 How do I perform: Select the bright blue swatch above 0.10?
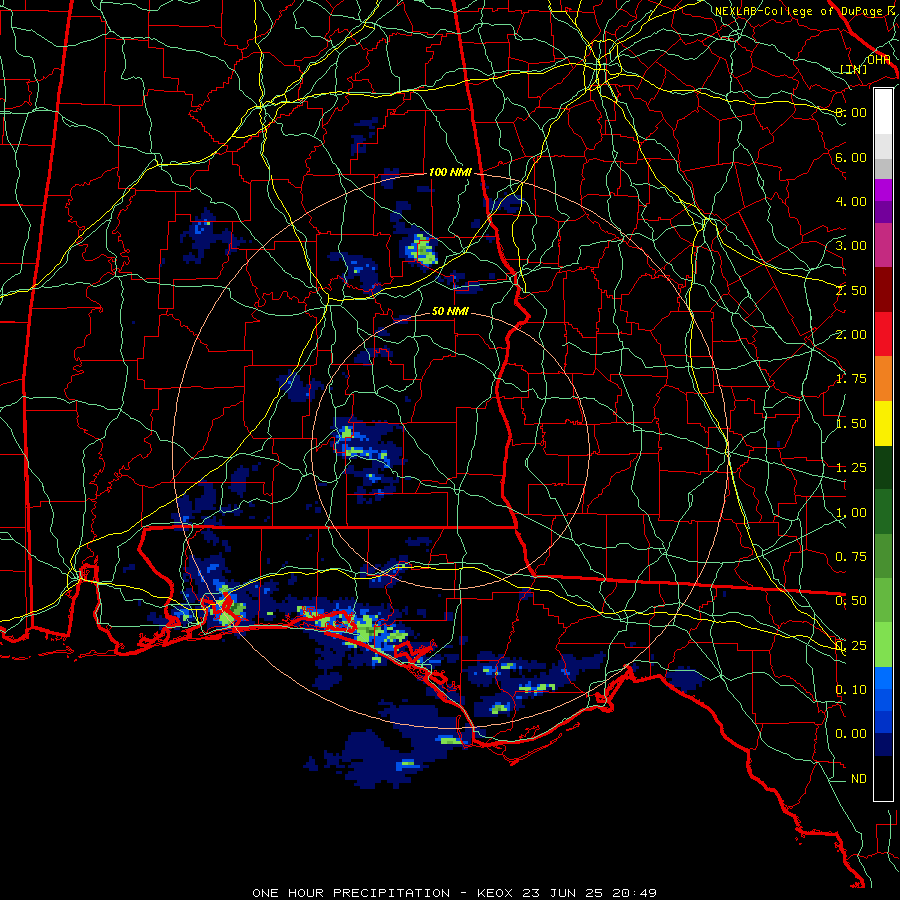[x=883, y=678]
